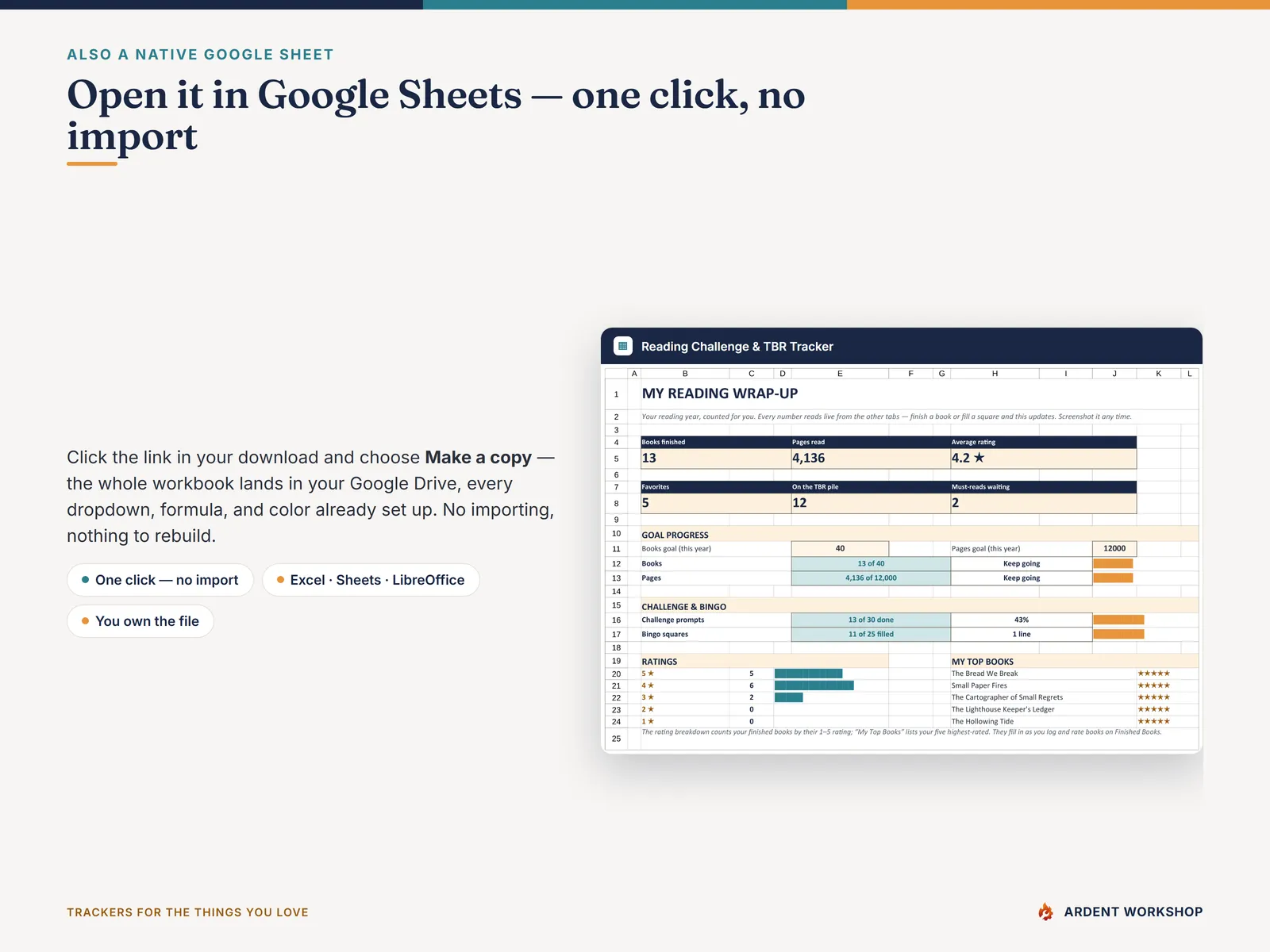Select column header J in the sheet
Screen dimensions: 1270x952
point(1114,373)
